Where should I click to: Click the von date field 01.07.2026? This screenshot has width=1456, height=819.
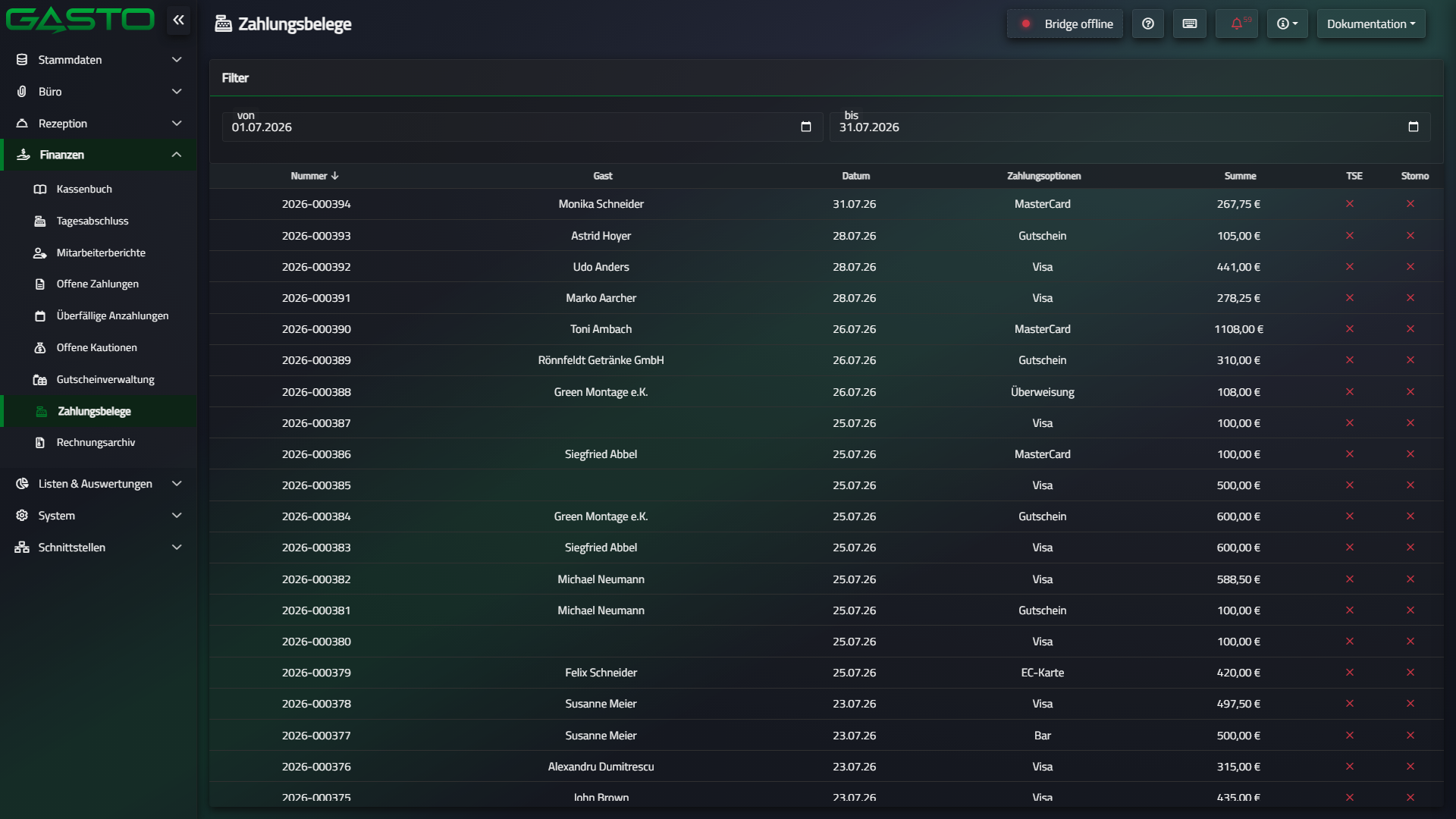(522, 127)
